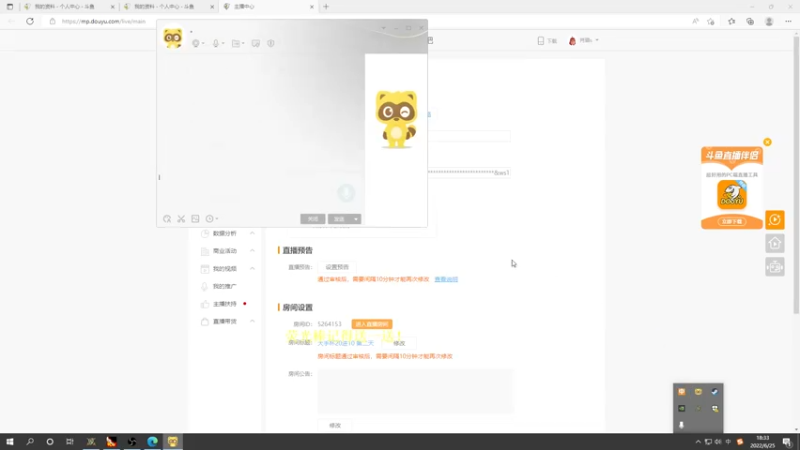800x450 pixels.
Task: Click the raccoon avatar in chat window header
Action: click(173, 38)
